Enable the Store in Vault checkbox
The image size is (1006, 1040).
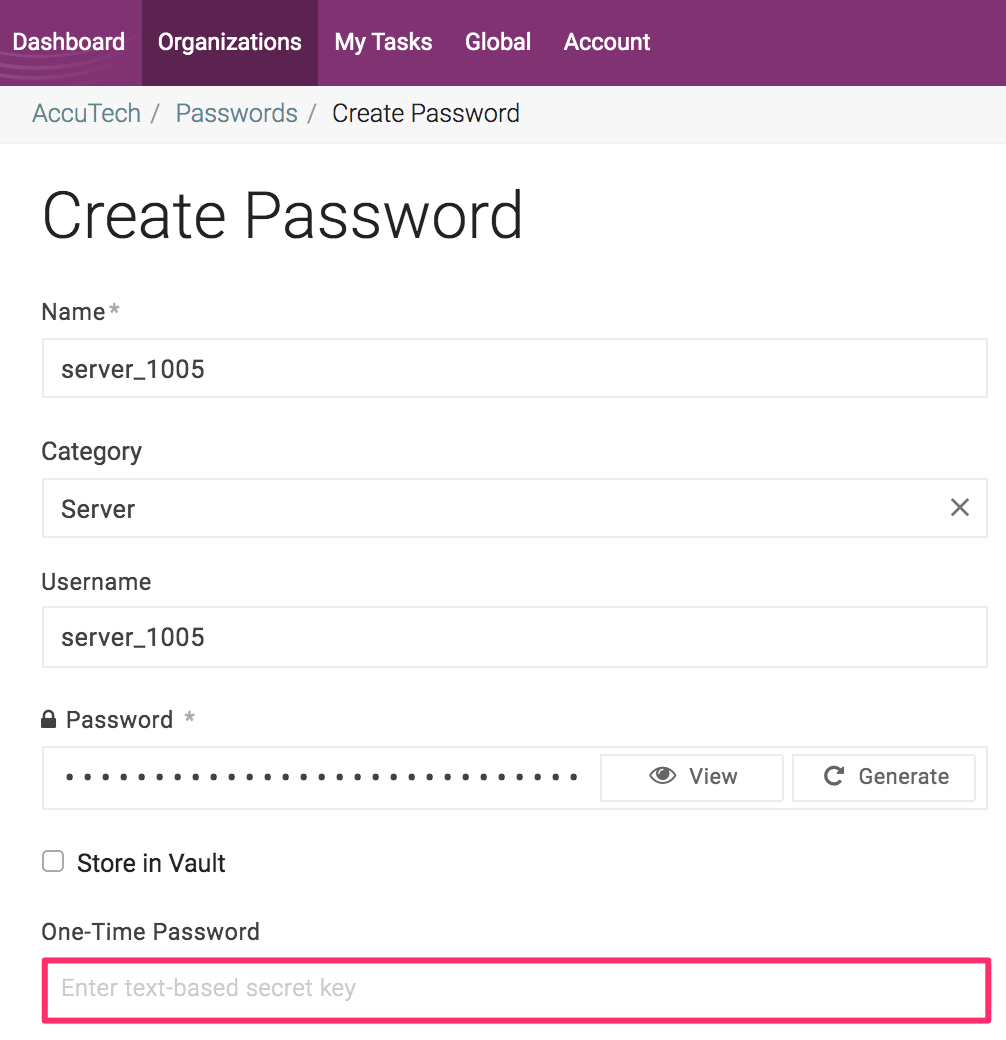[52, 860]
